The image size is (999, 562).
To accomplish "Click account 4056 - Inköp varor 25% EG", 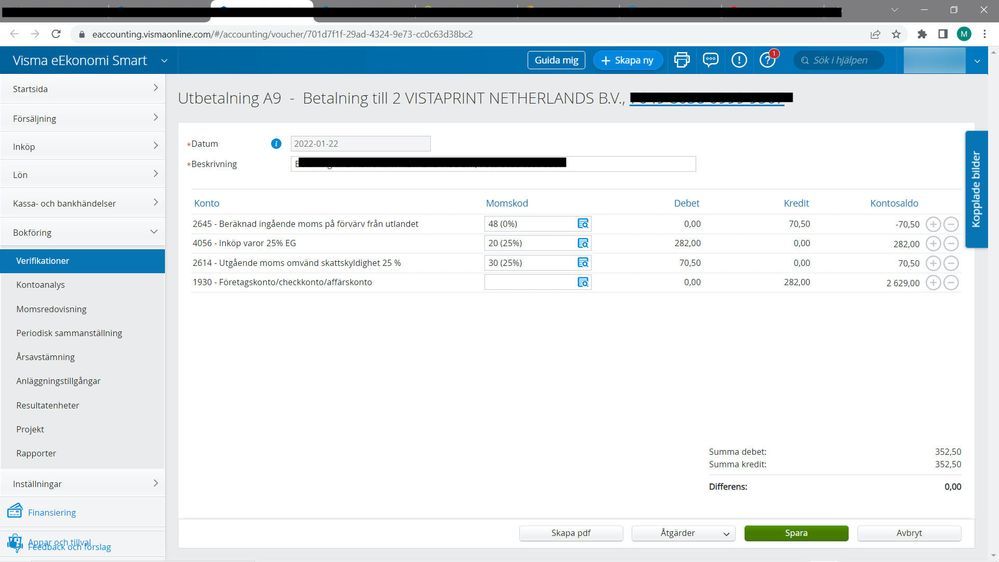I will 244,243.
